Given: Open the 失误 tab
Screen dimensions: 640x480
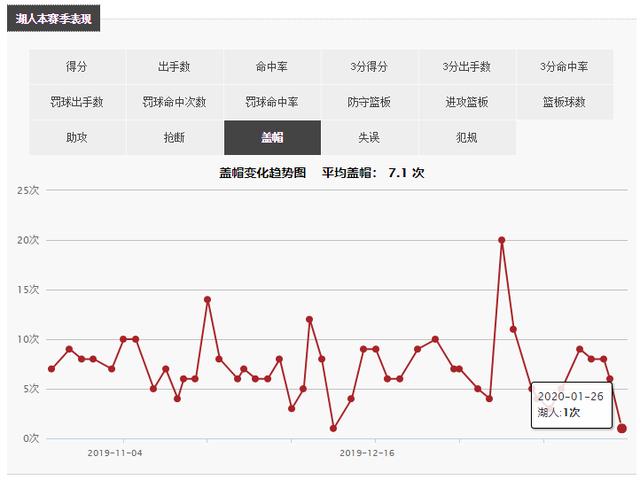Looking at the screenshot, I should pos(369,138).
